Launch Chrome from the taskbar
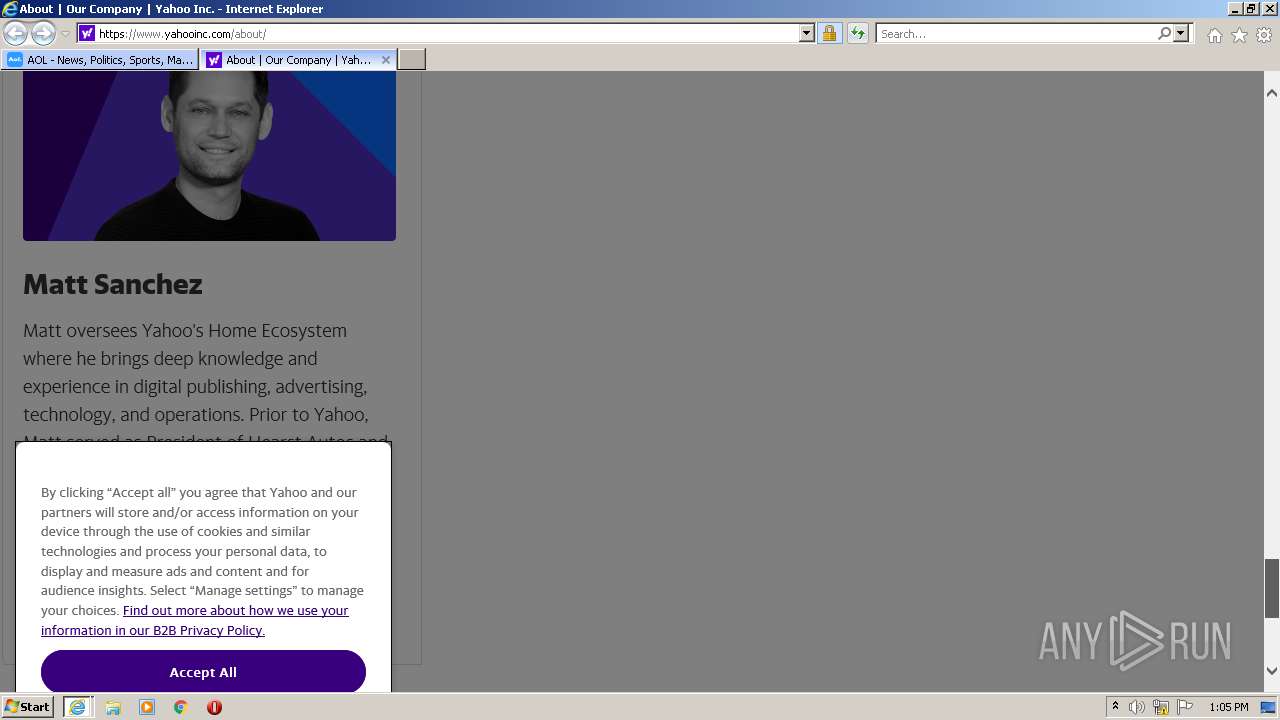 tap(181, 707)
